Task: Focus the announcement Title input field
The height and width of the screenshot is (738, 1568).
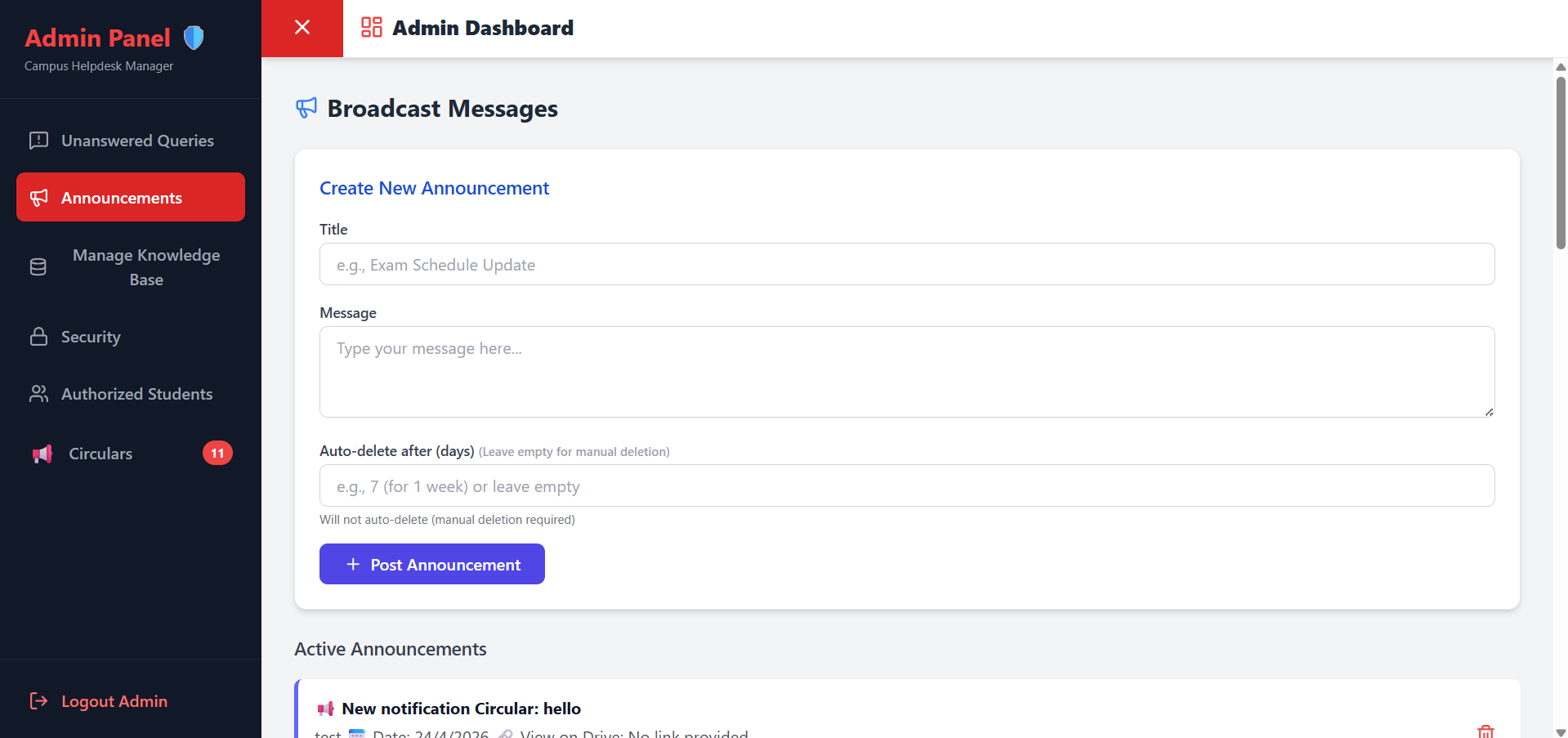Action: click(x=907, y=265)
